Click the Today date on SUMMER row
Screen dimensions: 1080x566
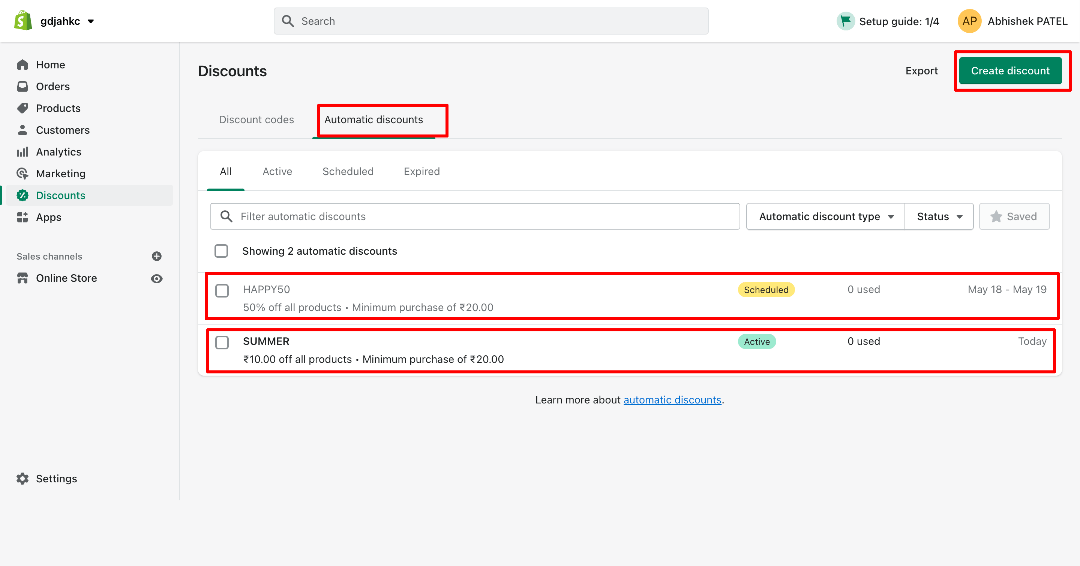click(1032, 341)
